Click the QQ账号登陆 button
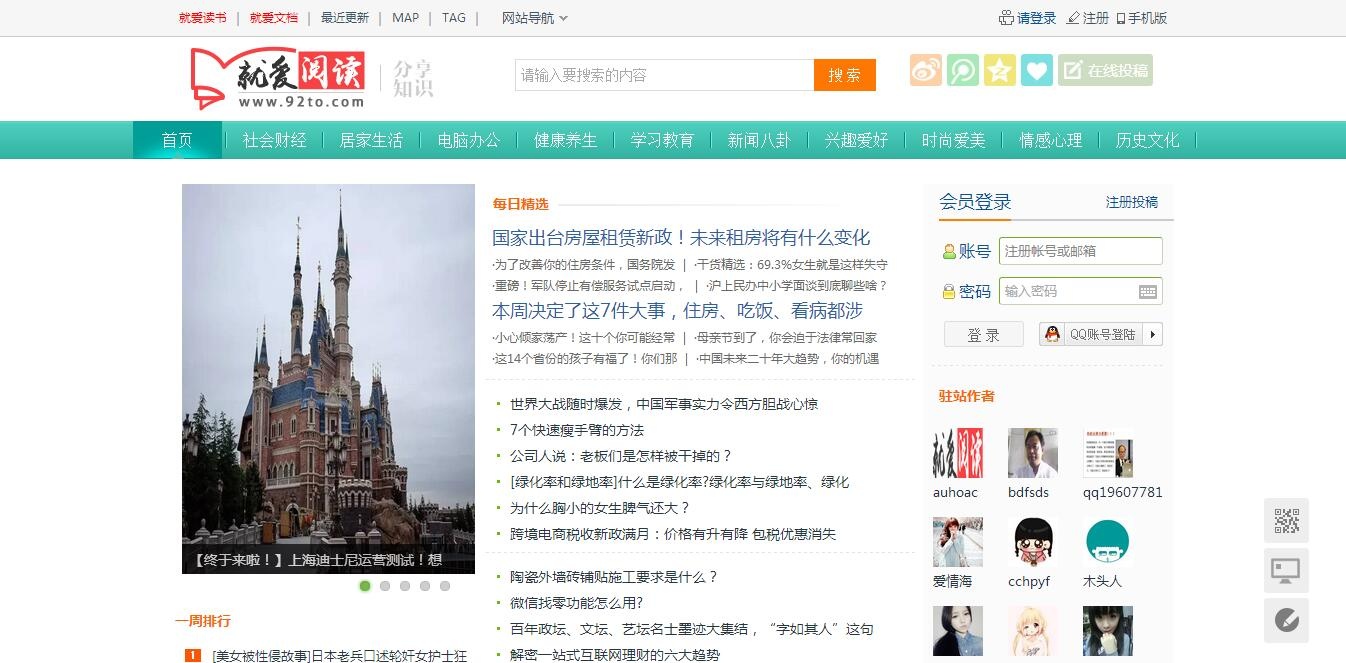Viewport: 1346px width, 663px height. coord(1101,334)
